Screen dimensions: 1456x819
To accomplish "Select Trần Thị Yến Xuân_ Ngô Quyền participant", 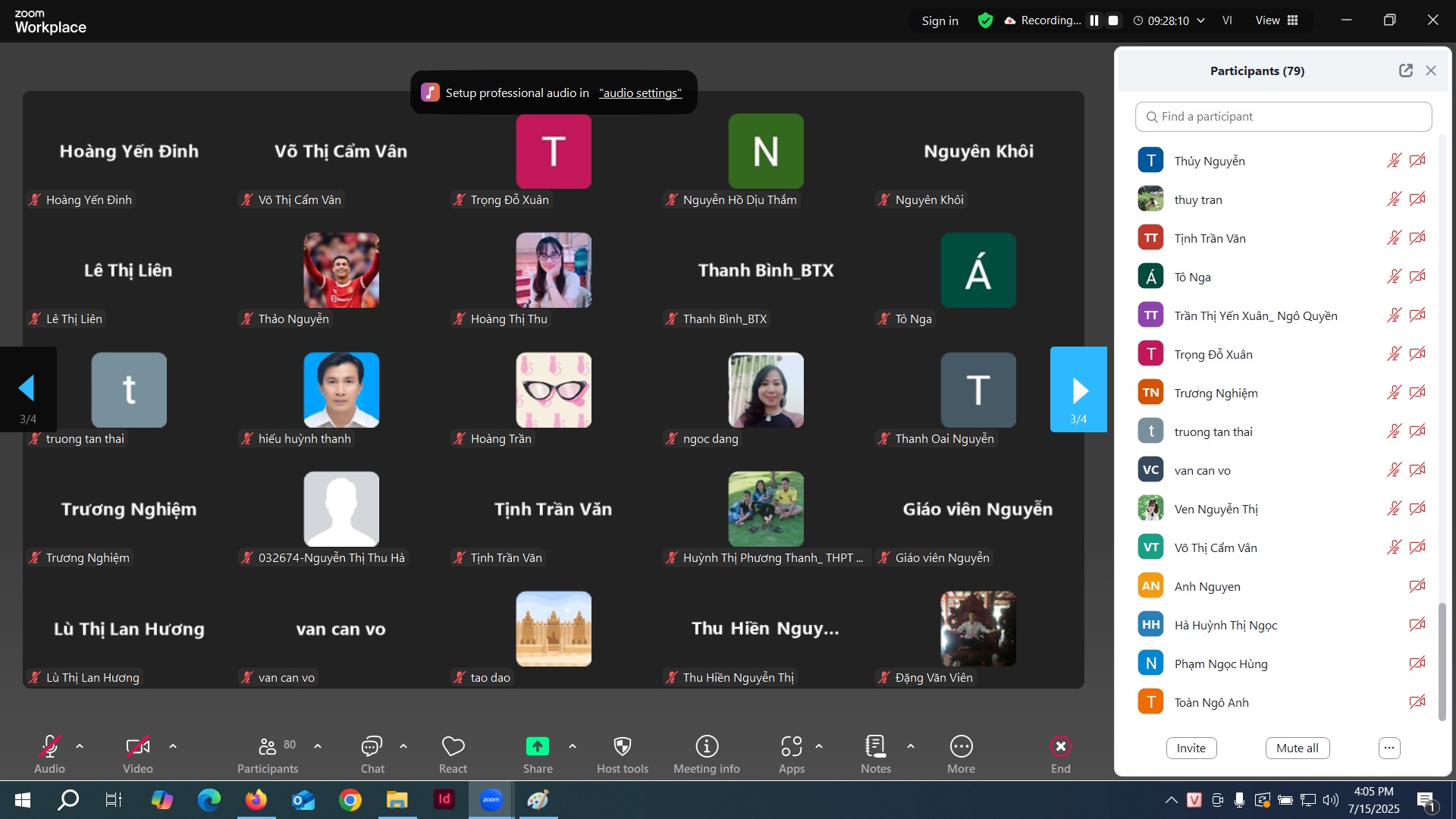I will point(1283,315).
